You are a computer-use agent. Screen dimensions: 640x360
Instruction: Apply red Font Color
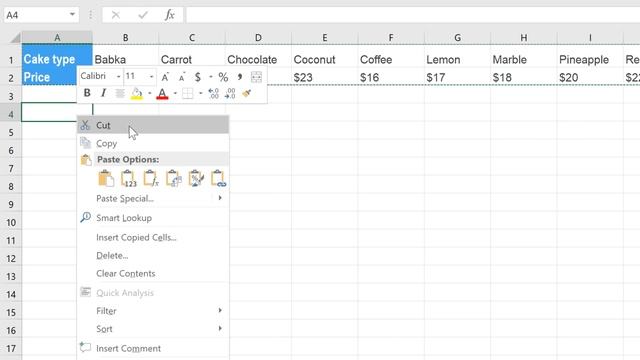[162, 93]
